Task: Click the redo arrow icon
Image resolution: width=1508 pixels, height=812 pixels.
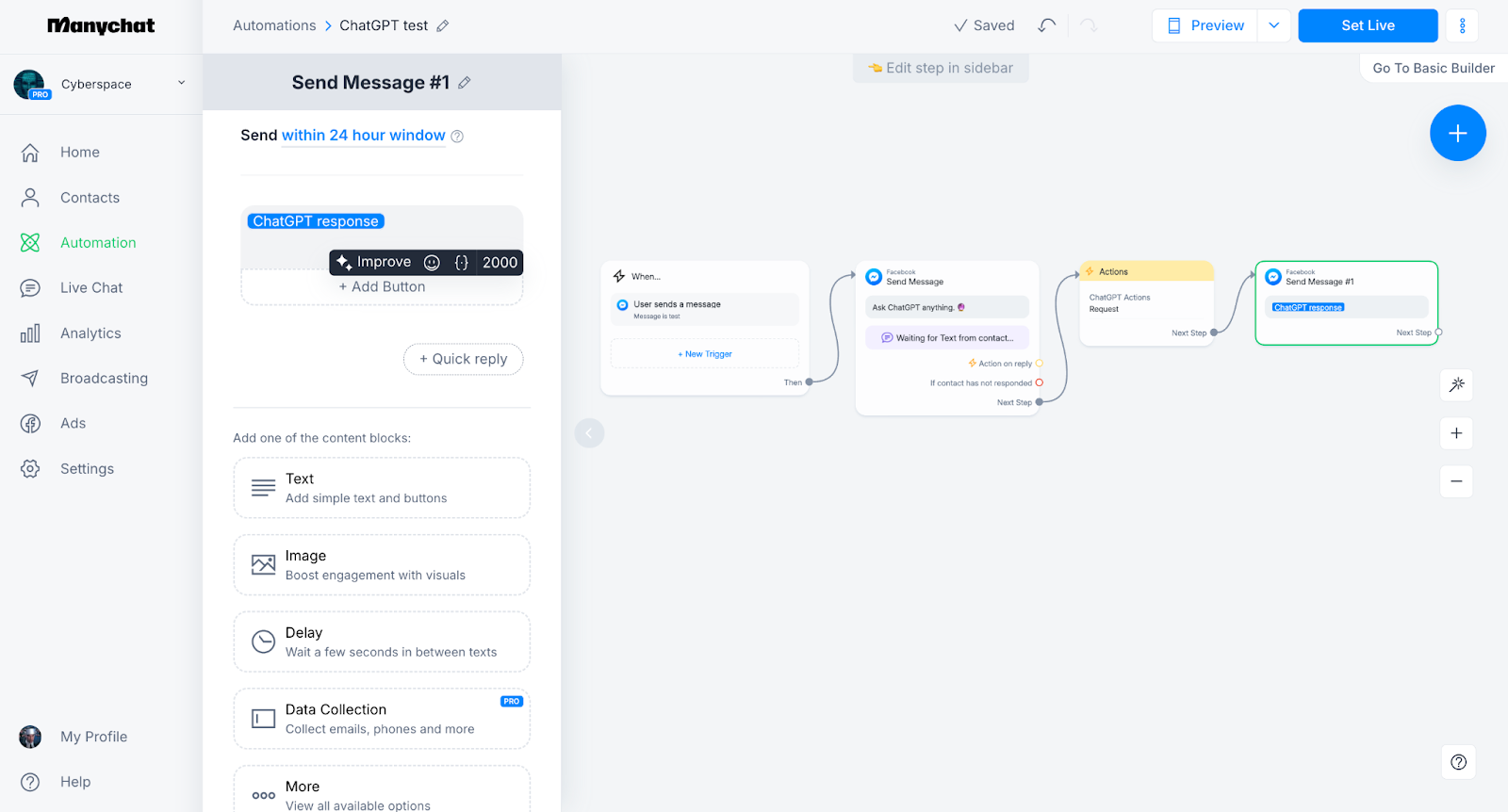Action: (x=1089, y=25)
